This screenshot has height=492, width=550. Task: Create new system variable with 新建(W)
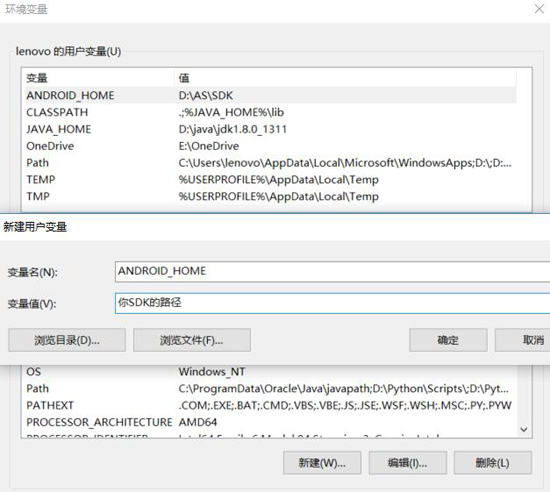pyautogui.click(x=322, y=463)
